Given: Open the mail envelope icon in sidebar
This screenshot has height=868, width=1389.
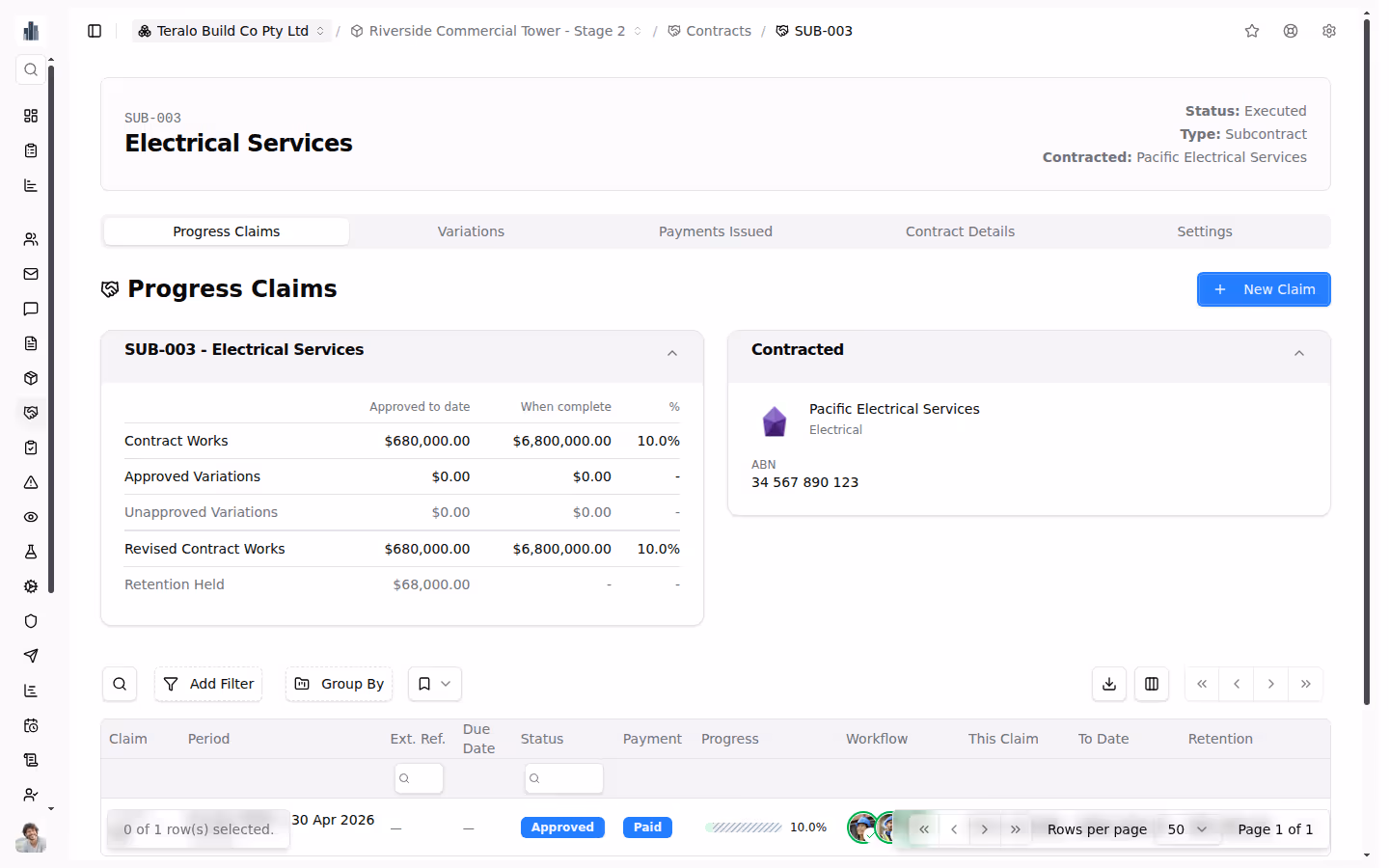Looking at the screenshot, I should (x=31, y=274).
